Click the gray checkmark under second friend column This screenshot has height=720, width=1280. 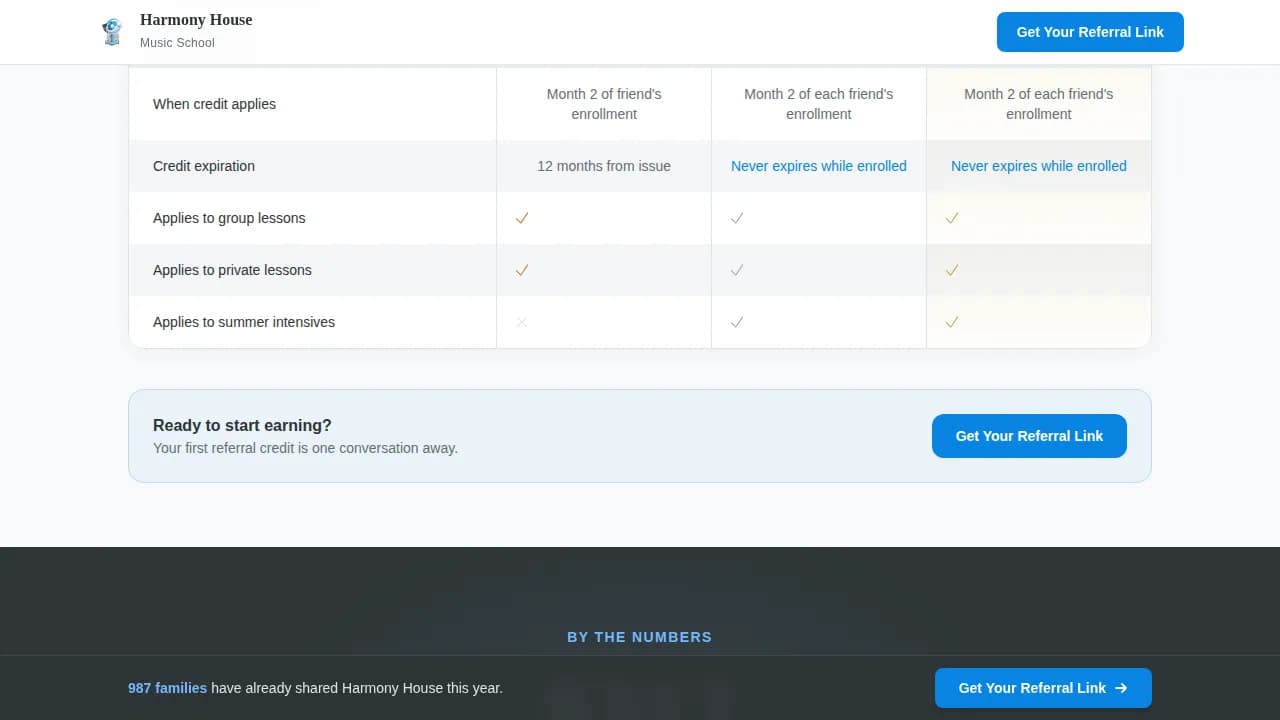736,218
